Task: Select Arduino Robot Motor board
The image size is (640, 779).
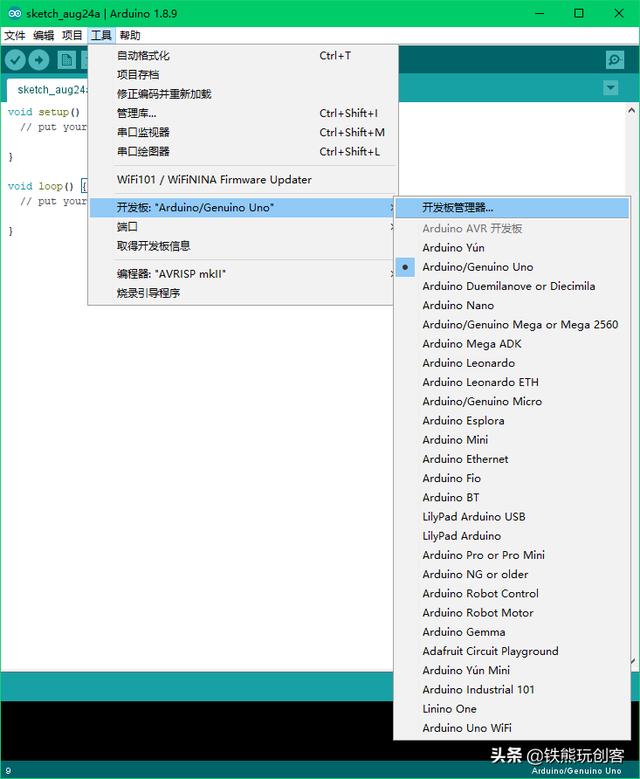Action: (512, 613)
